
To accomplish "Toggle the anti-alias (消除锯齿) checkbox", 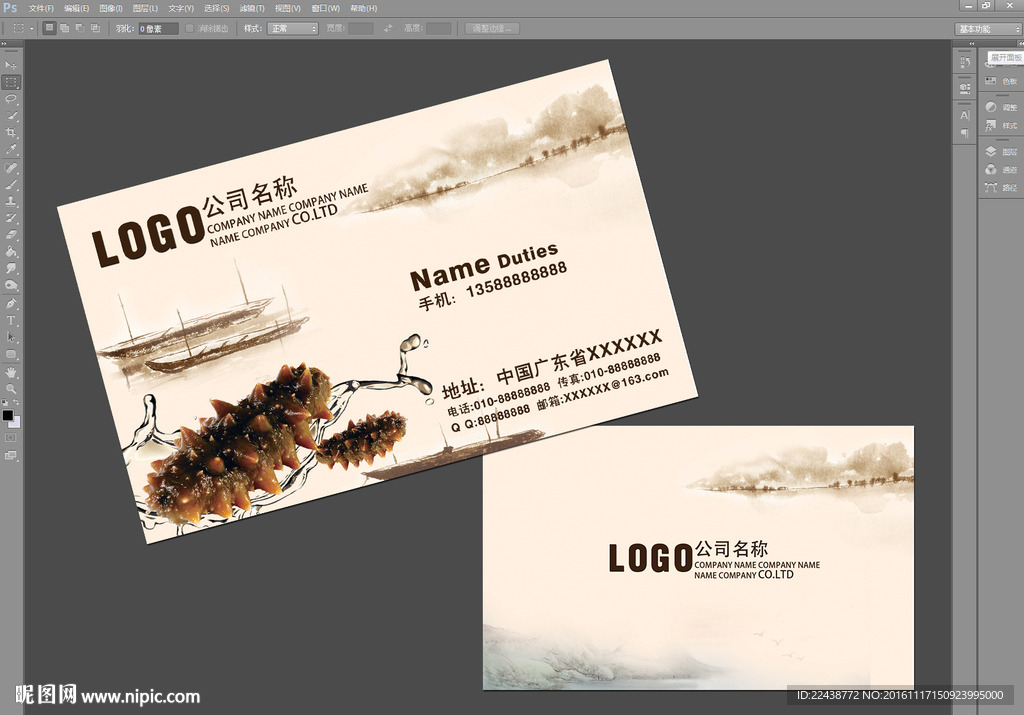I will (189, 29).
